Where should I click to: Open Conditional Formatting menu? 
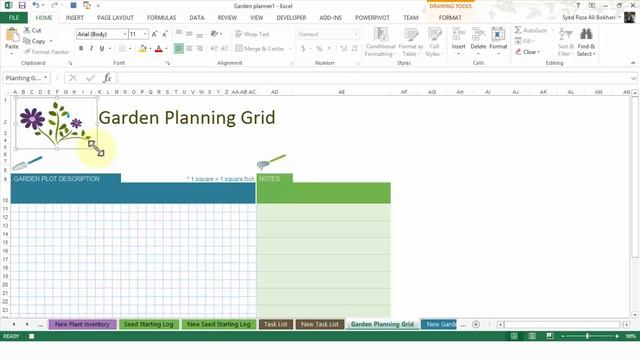[x=380, y=42]
